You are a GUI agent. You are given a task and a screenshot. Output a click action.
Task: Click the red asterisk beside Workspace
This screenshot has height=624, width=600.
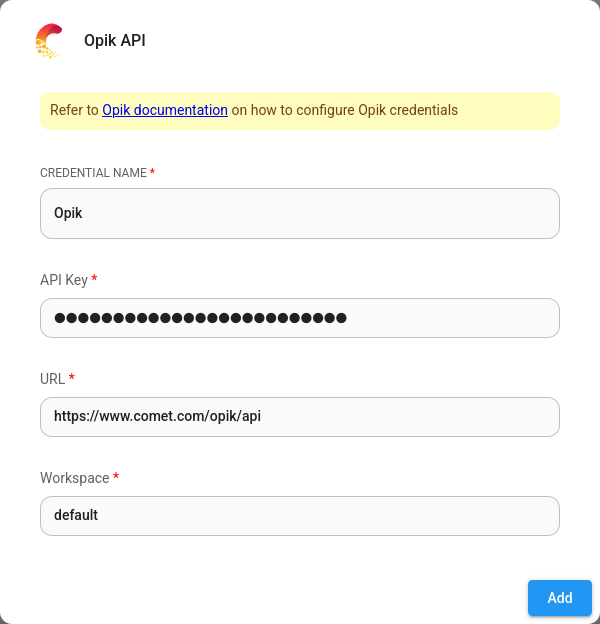tap(116, 478)
